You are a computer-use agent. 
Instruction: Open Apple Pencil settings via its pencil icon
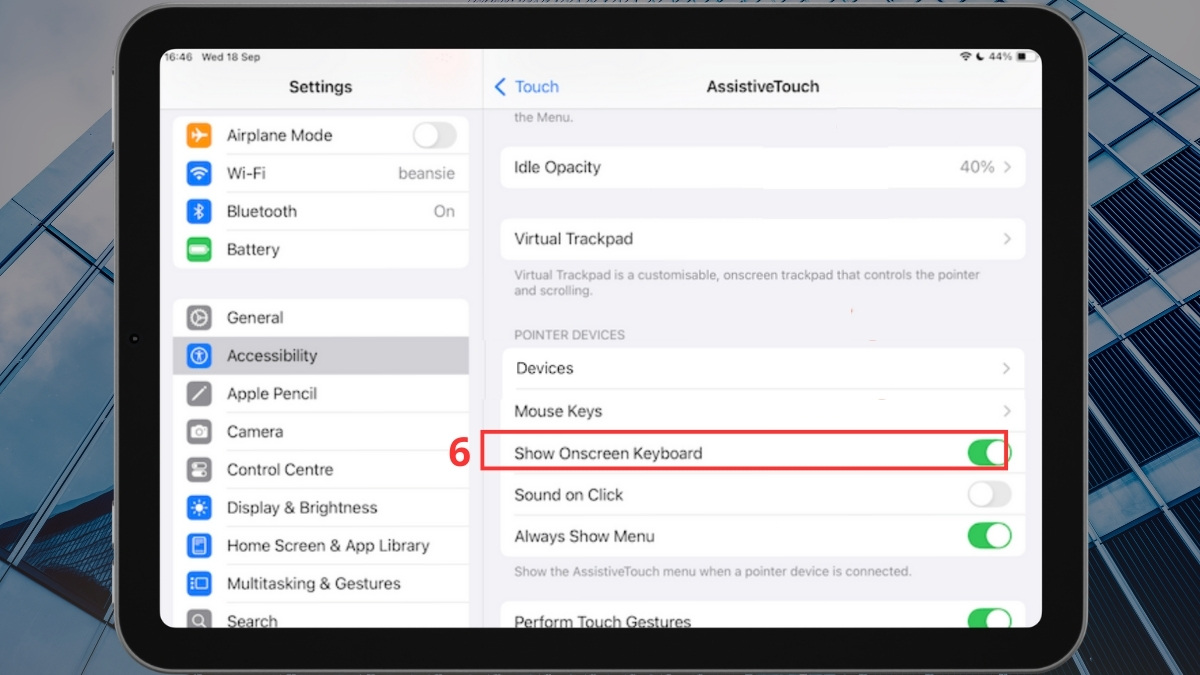pyautogui.click(x=199, y=393)
